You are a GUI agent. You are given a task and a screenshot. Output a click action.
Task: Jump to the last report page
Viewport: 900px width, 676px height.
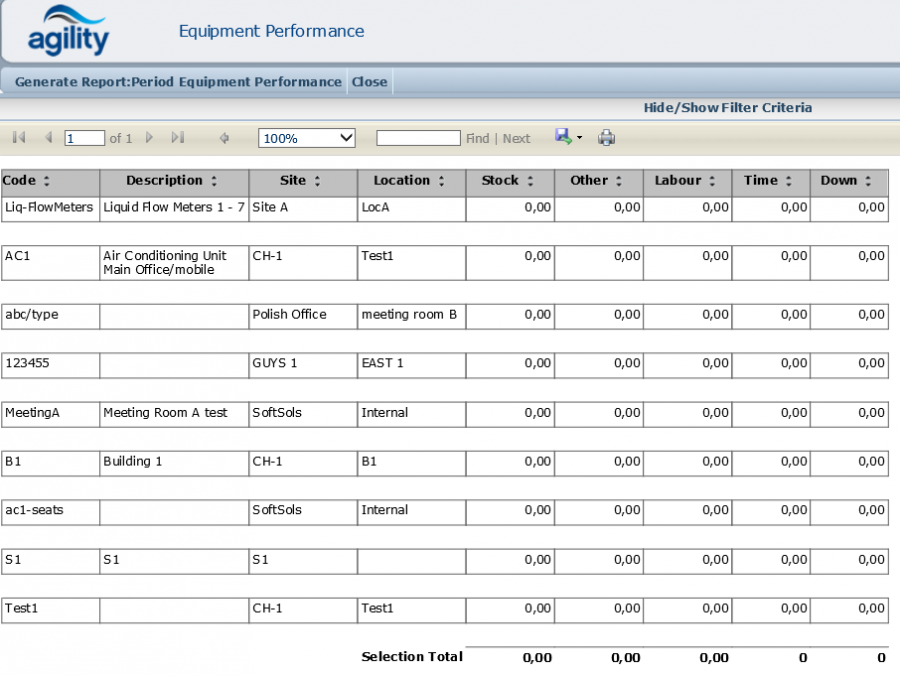pos(177,138)
